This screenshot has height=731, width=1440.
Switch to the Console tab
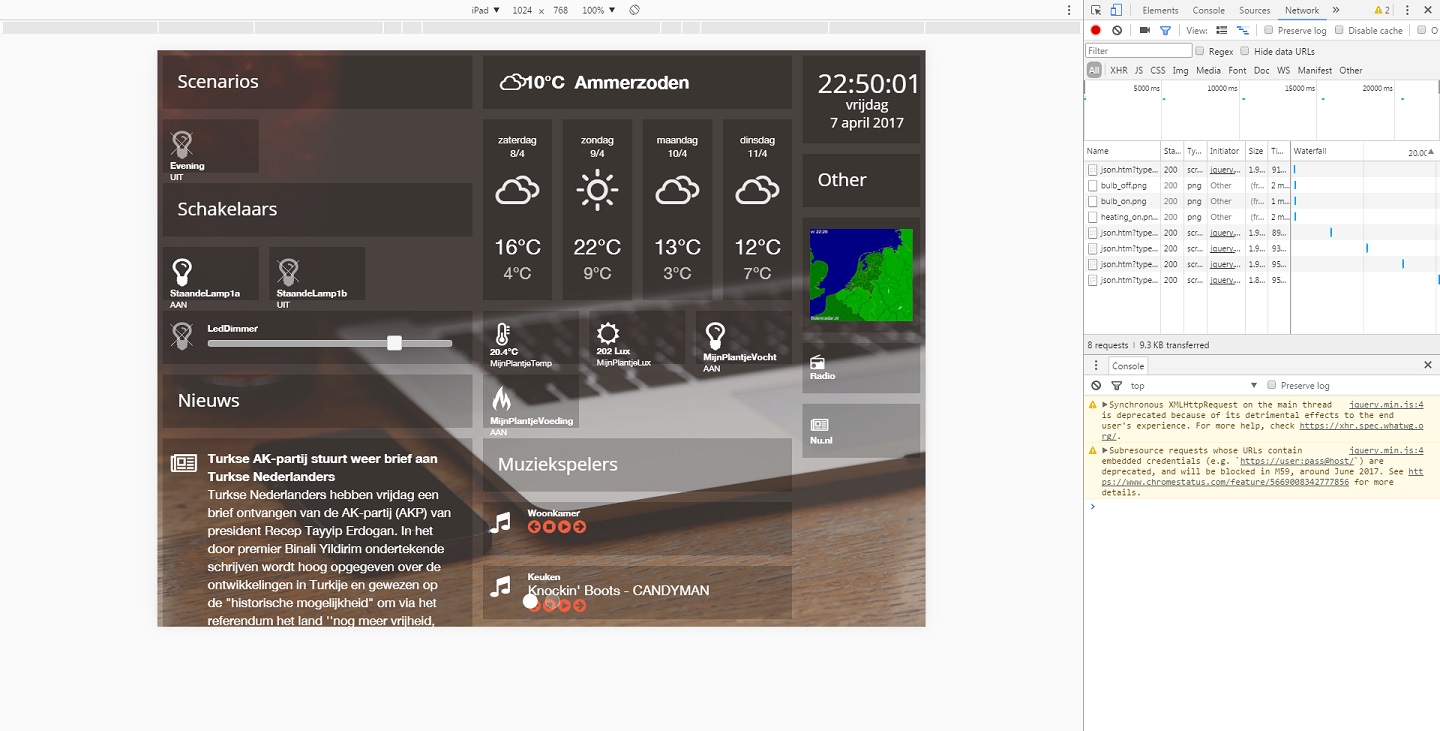point(1208,10)
